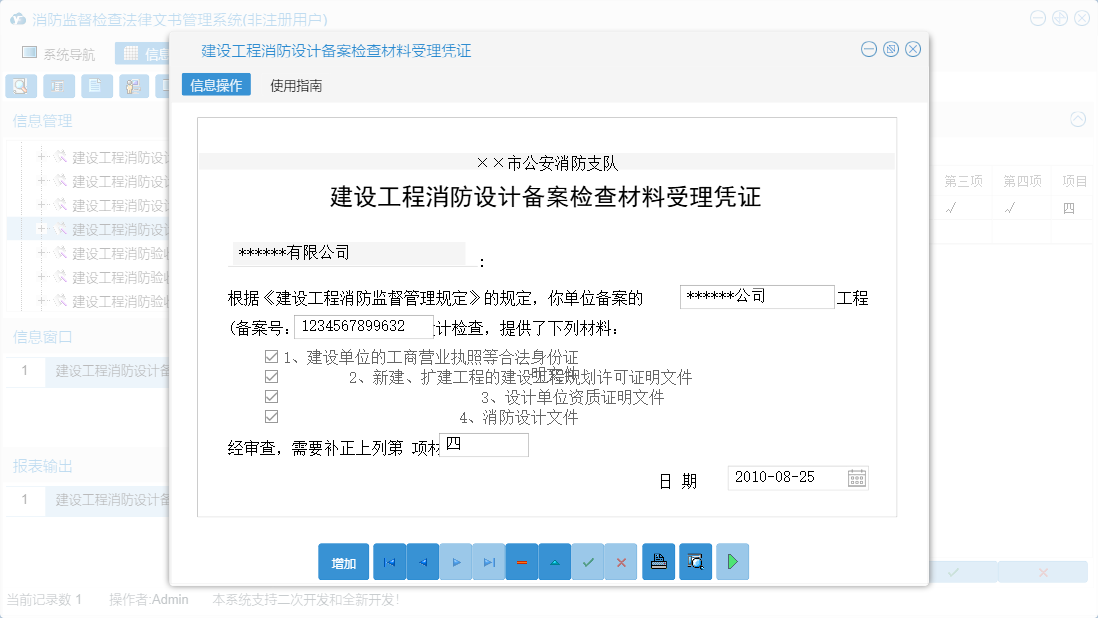The width and height of the screenshot is (1098, 618).
Task: Click the green run arrow icon
Action: [732, 561]
